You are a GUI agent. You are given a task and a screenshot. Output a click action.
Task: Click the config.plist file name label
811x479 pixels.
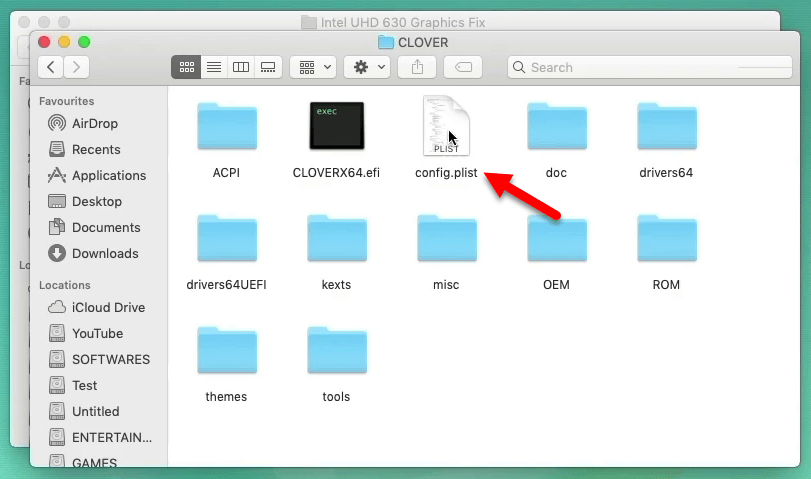point(446,173)
